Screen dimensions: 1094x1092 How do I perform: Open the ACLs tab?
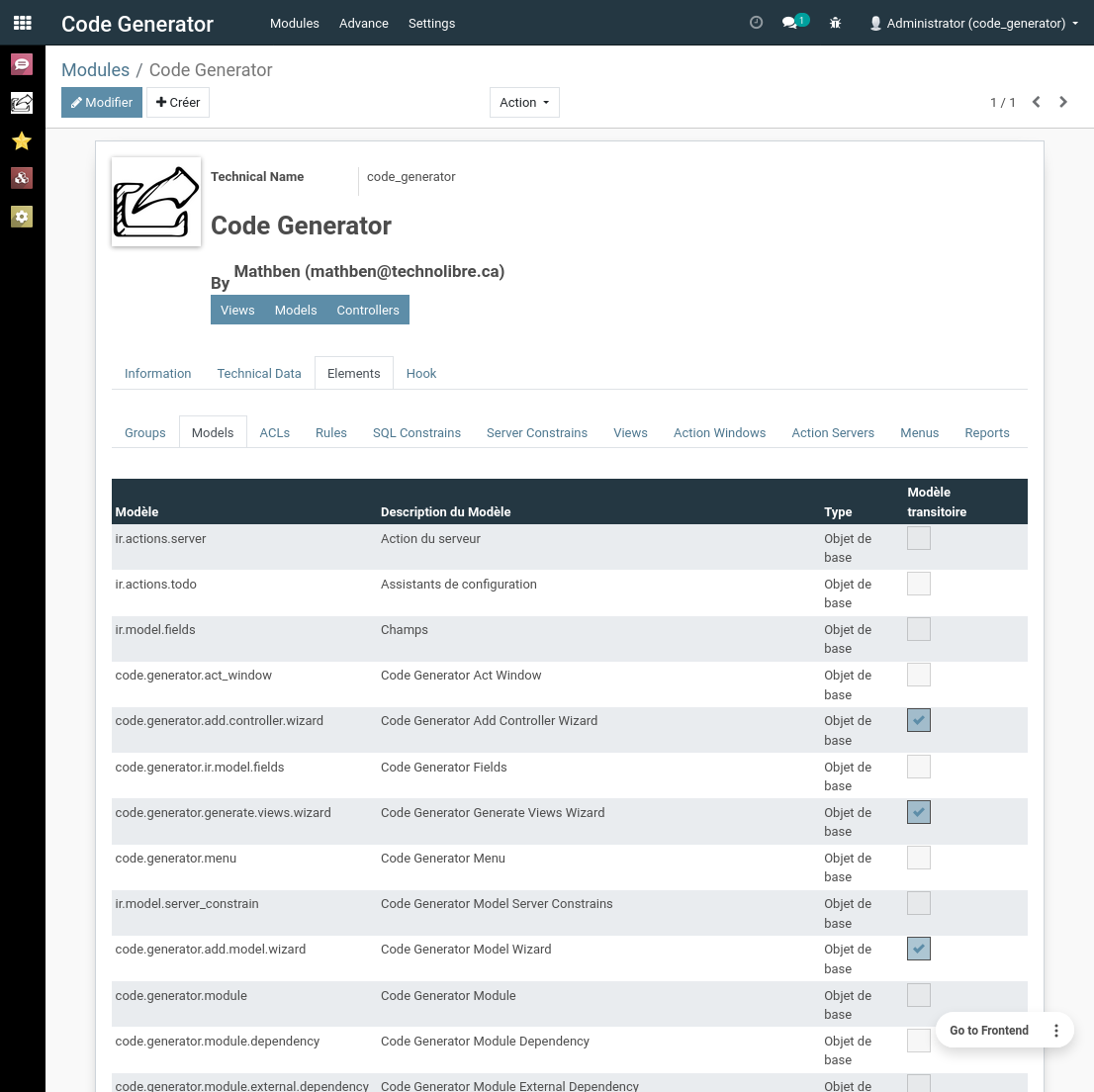[274, 432]
